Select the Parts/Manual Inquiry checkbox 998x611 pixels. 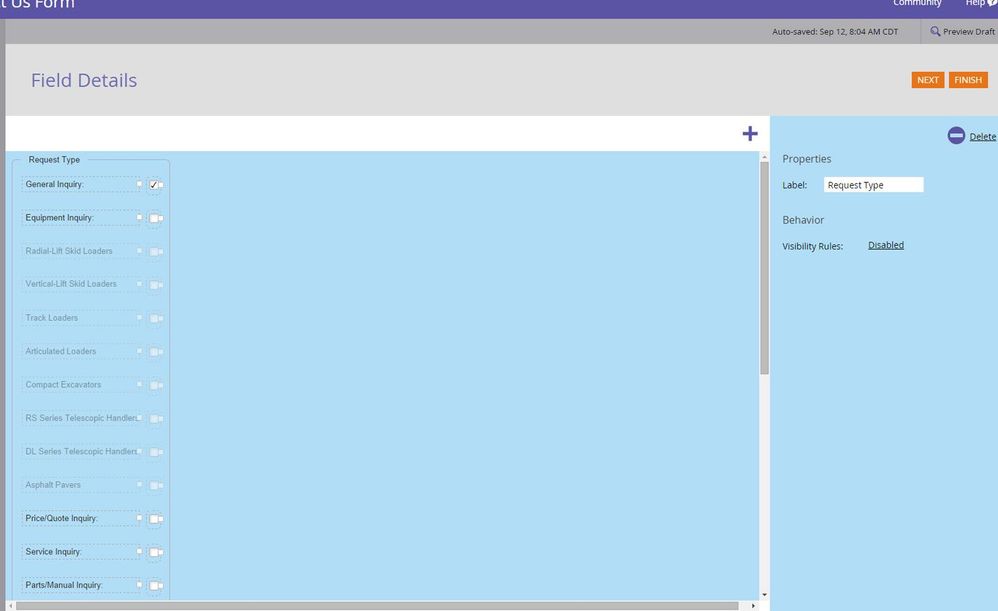click(154, 586)
